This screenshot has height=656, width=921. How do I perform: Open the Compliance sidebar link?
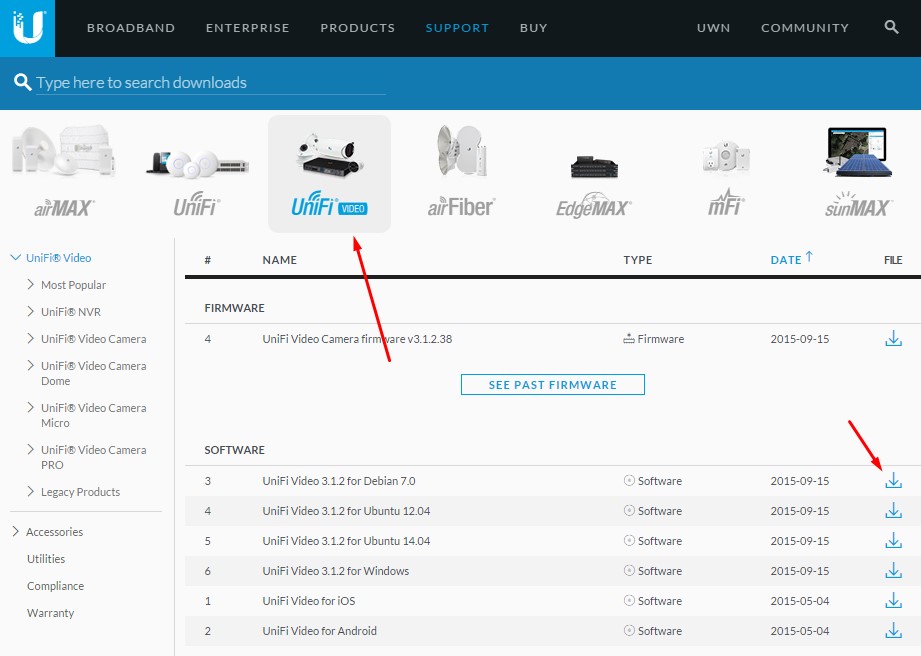55,586
